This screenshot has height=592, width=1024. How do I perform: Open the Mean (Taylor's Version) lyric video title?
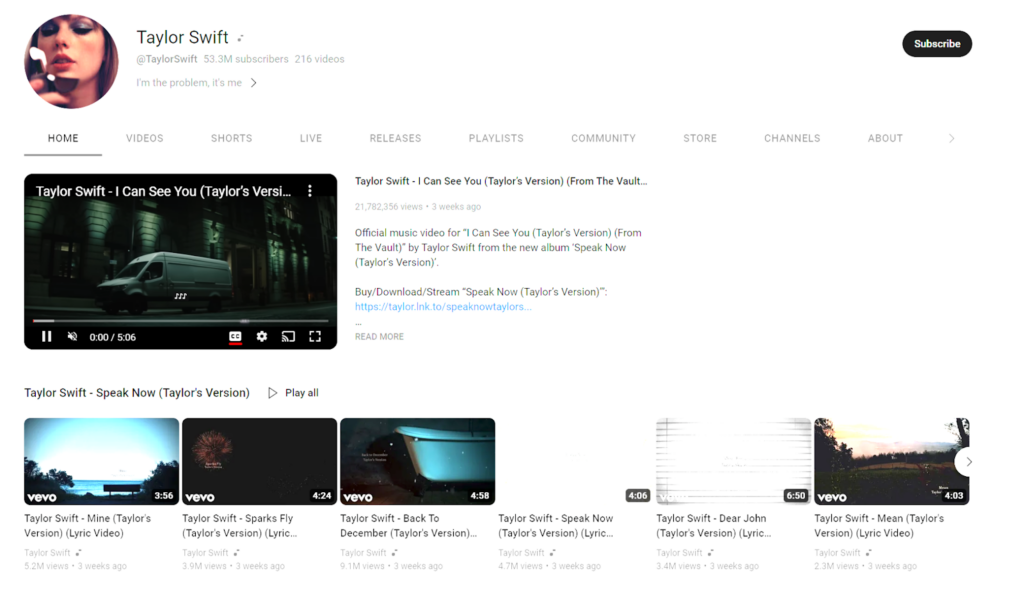879,525
